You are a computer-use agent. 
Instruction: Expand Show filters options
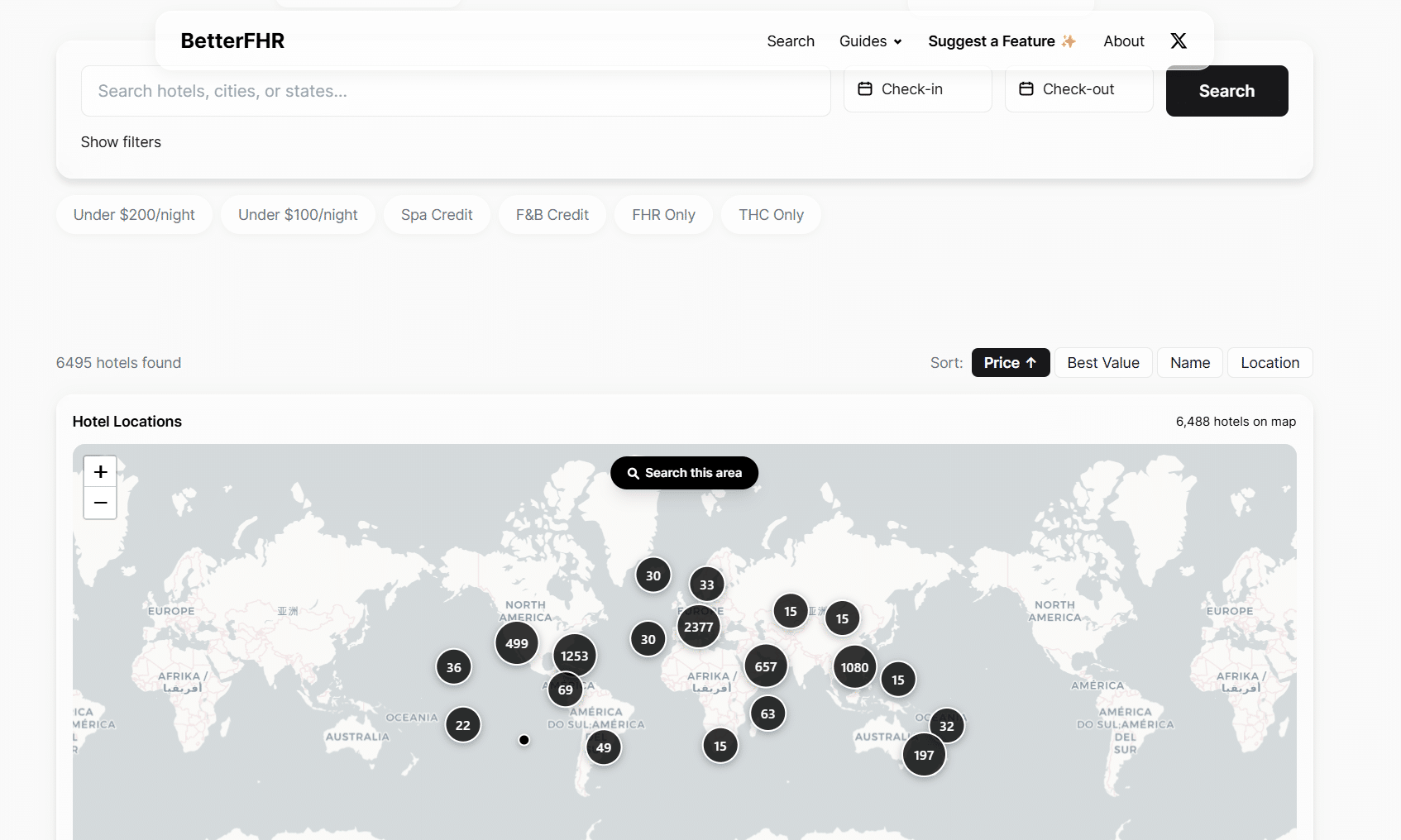[121, 142]
